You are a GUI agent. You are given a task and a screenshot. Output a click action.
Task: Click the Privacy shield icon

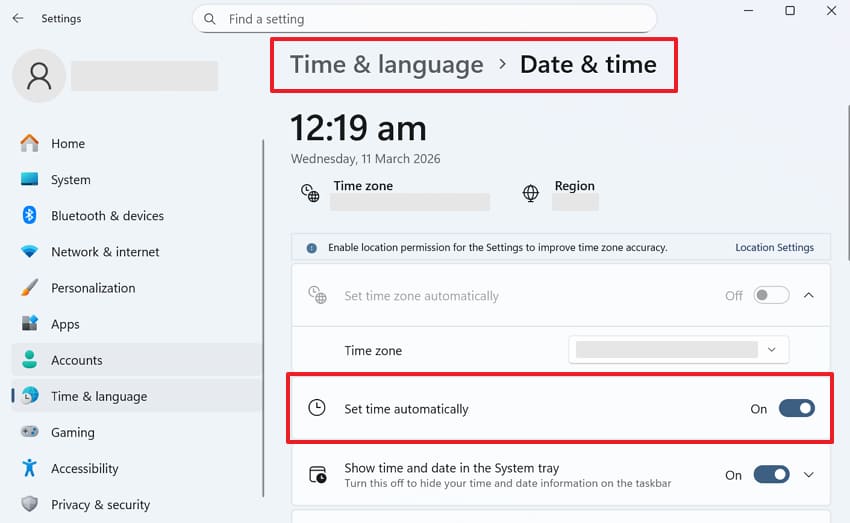[29, 504]
